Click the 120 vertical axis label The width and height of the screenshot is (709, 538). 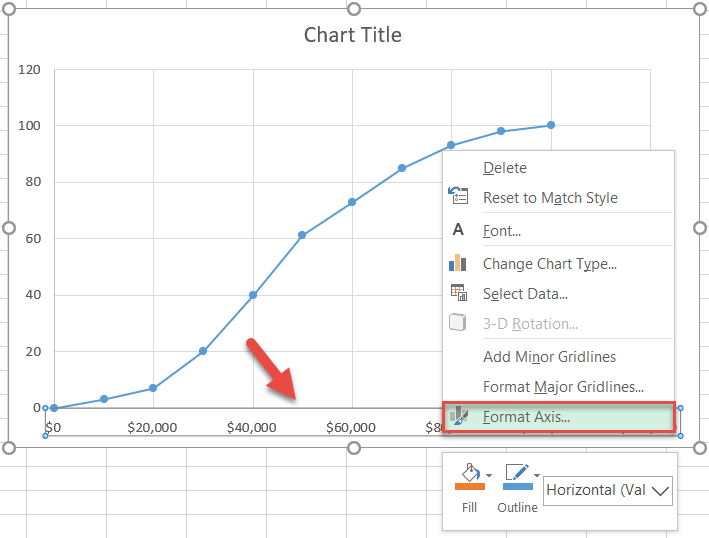tap(29, 70)
